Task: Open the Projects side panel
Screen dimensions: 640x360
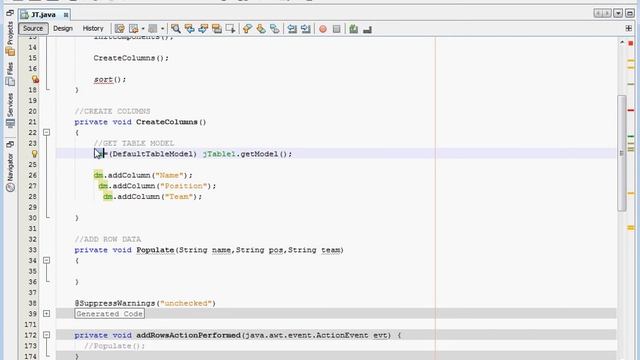Action: 10,33
